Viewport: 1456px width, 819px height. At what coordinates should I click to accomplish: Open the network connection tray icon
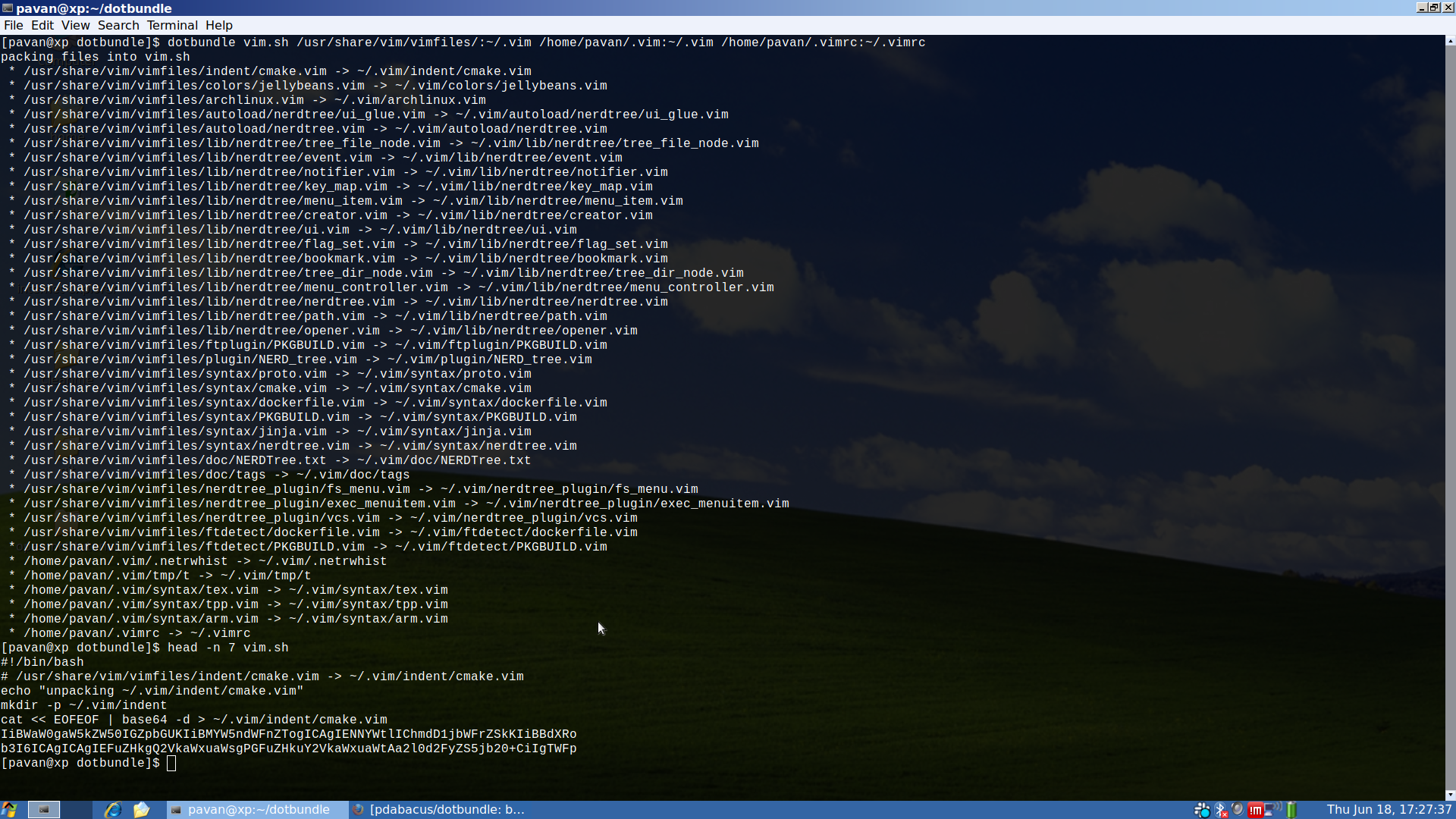click(1272, 810)
